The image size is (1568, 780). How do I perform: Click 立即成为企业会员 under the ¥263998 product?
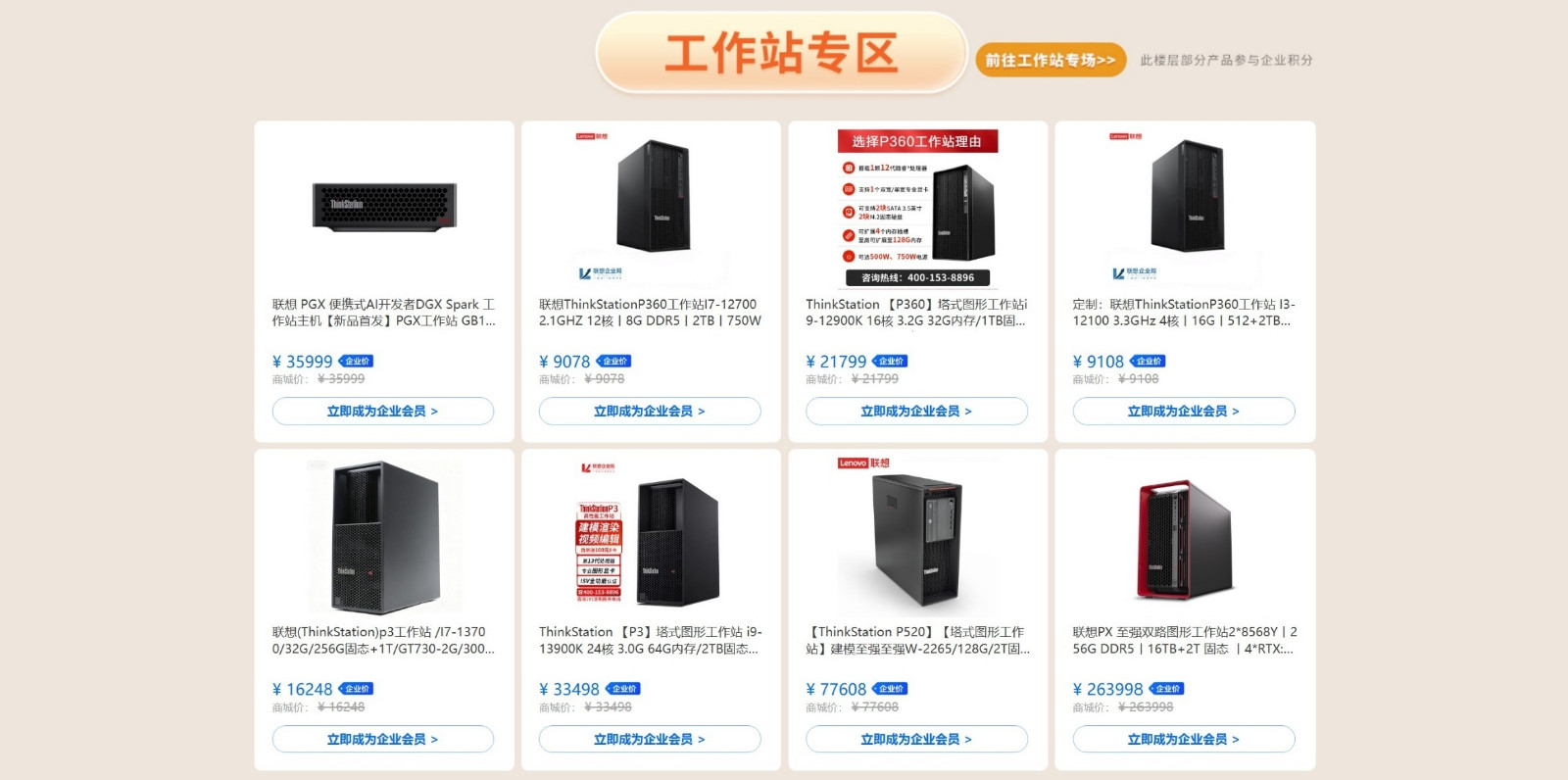click(1184, 739)
